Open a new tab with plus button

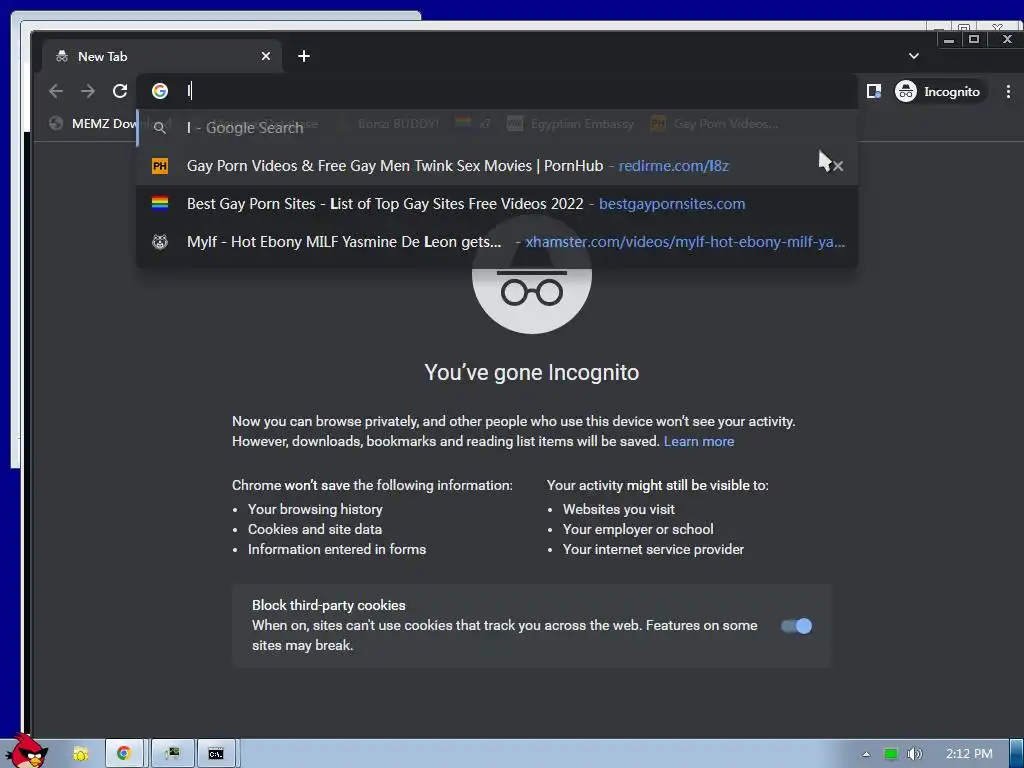coord(304,56)
